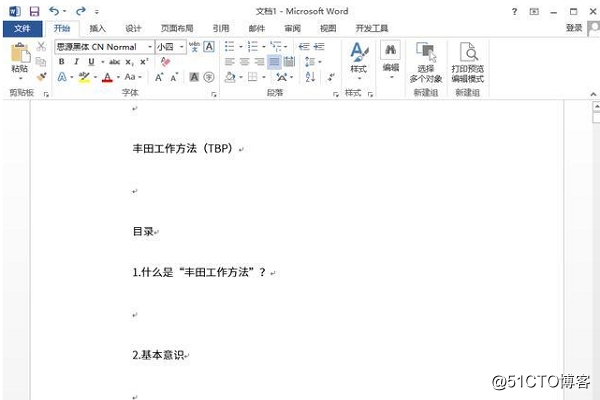Click Select Multiple Objects icon
This screenshot has width=600, height=400.
coord(426,62)
